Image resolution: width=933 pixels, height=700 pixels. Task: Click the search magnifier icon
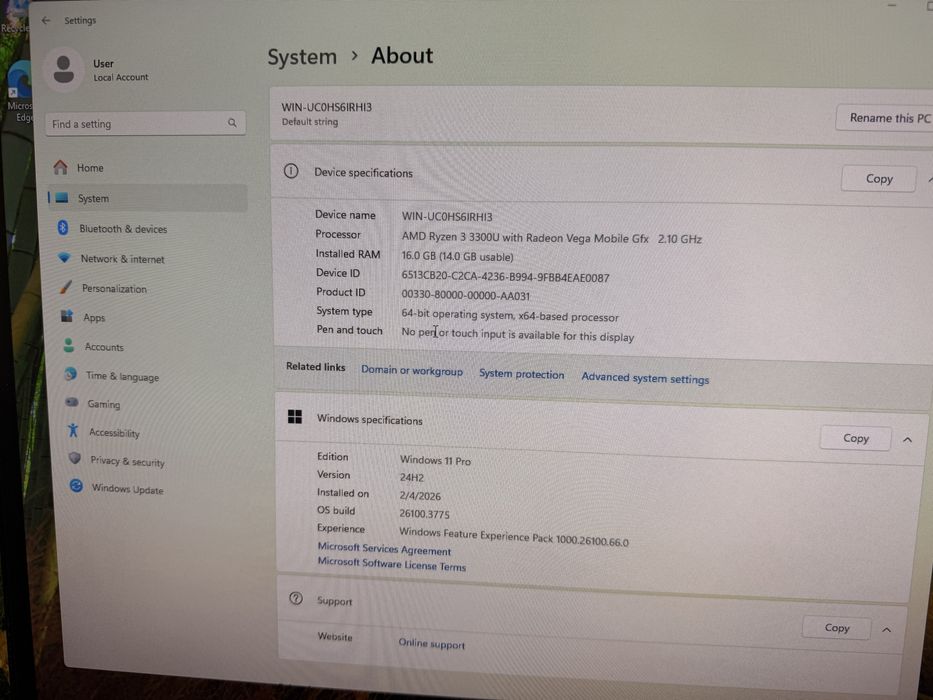click(232, 123)
